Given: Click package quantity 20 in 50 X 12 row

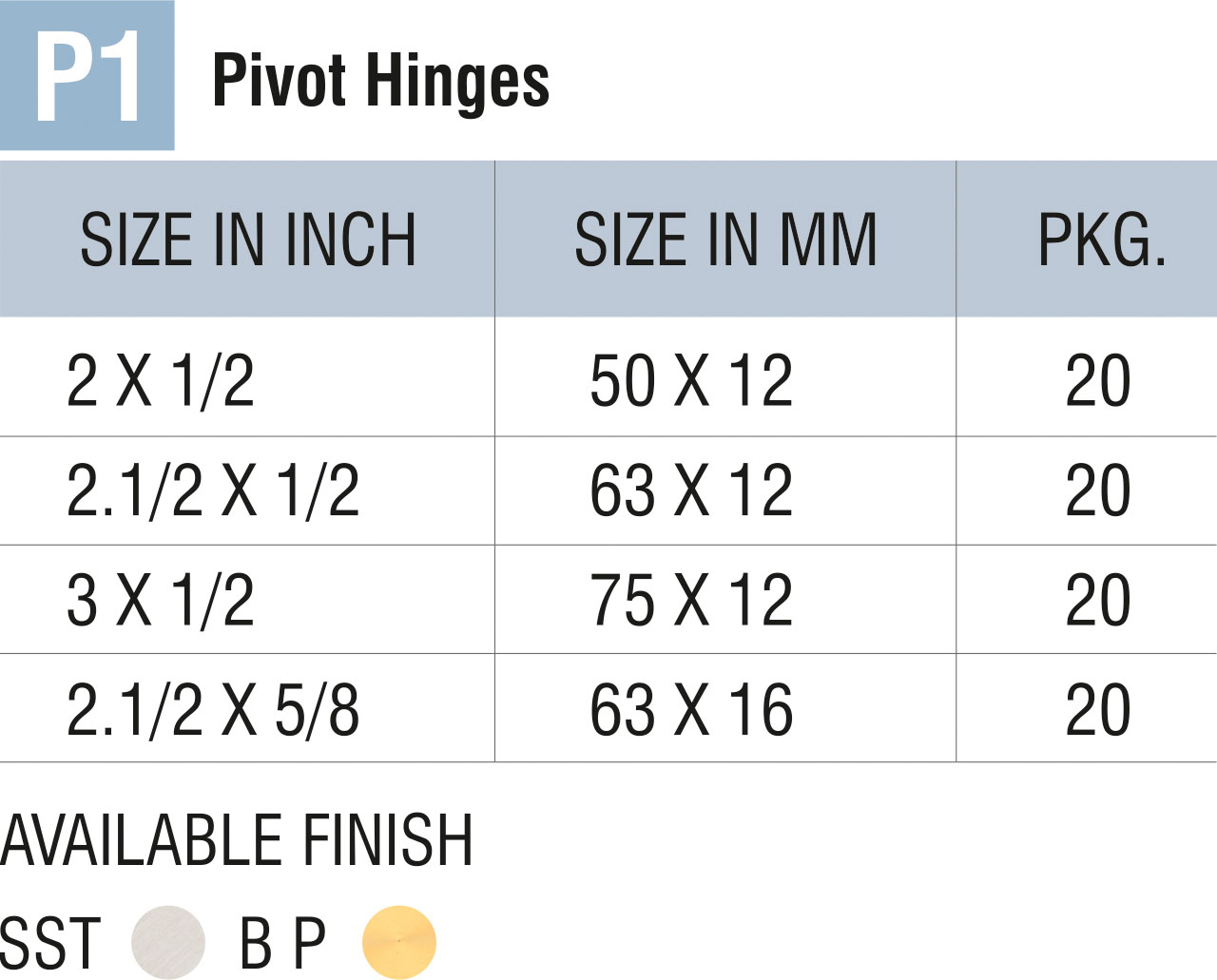Looking at the screenshot, I should point(1098,380).
